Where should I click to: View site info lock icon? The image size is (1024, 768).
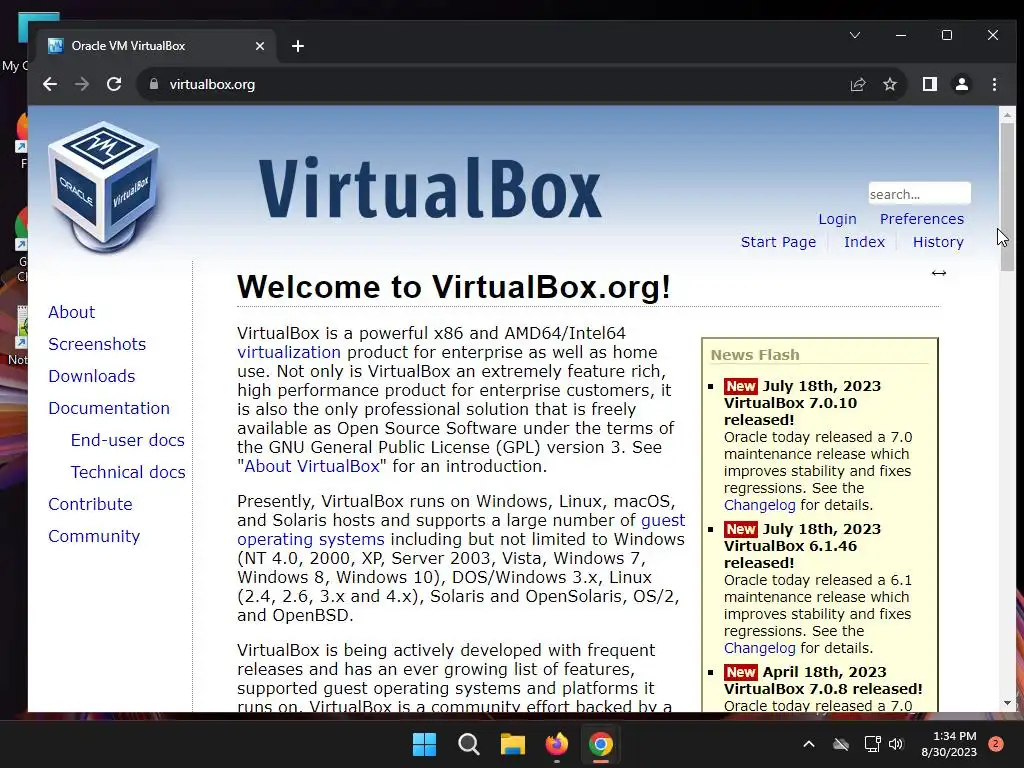[x=154, y=84]
